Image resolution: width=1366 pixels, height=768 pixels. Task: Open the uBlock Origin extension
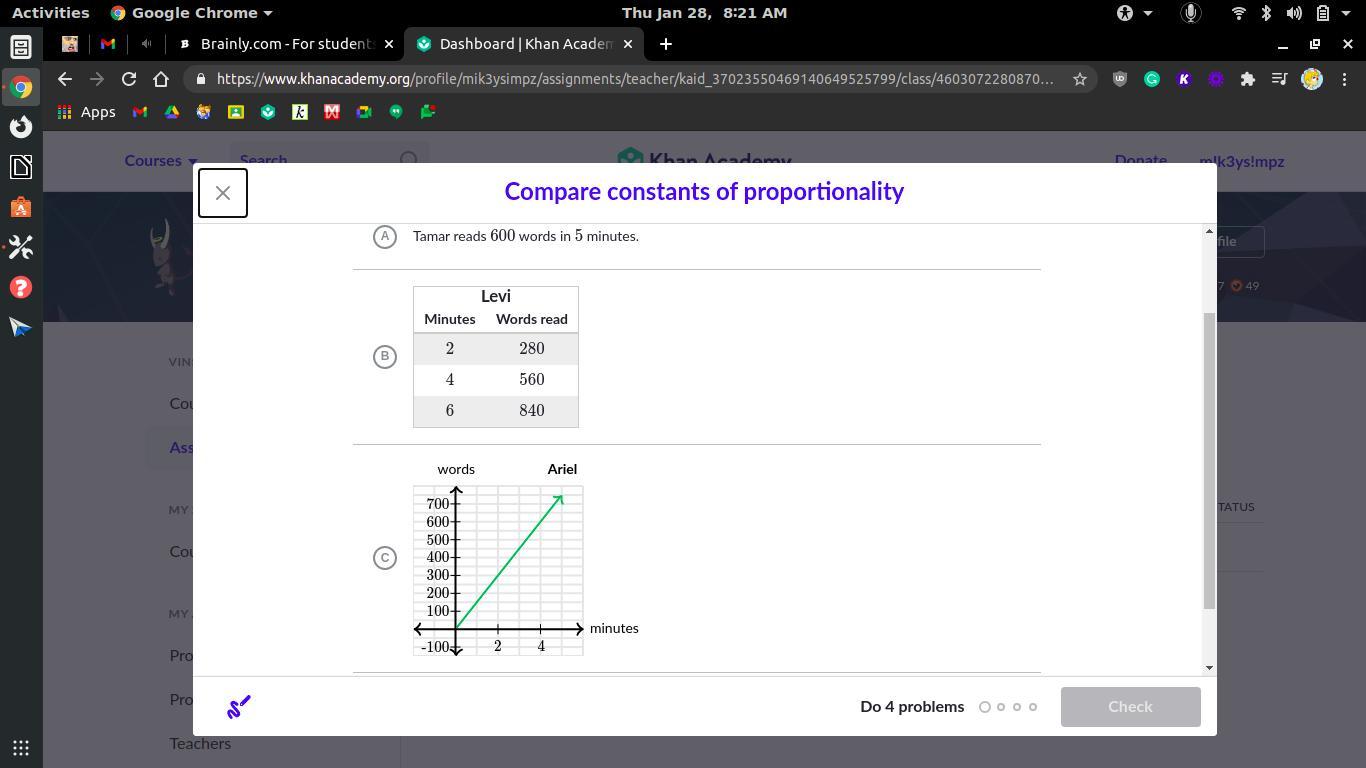click(1120, 79)
